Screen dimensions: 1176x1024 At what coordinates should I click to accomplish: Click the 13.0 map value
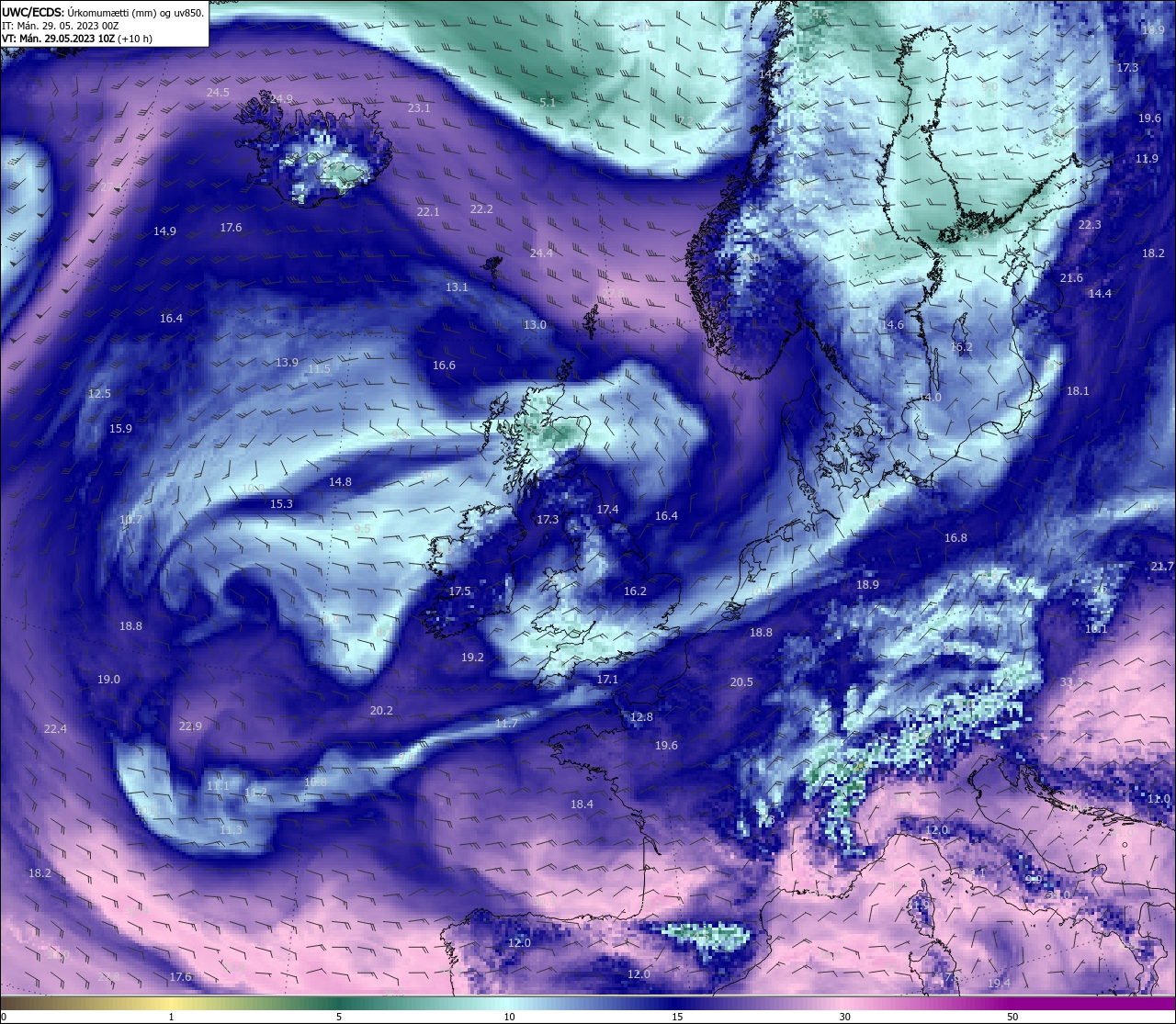pyautogui.click(x=535, y=324)
